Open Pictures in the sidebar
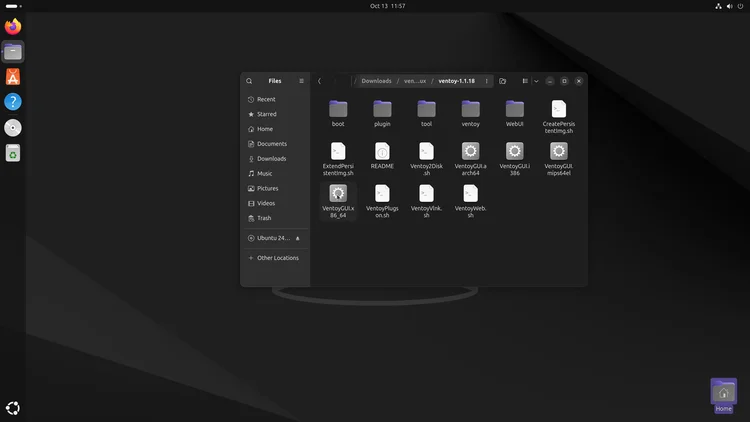The height and width of the screenshot is (422, 750). coord(275,188)
